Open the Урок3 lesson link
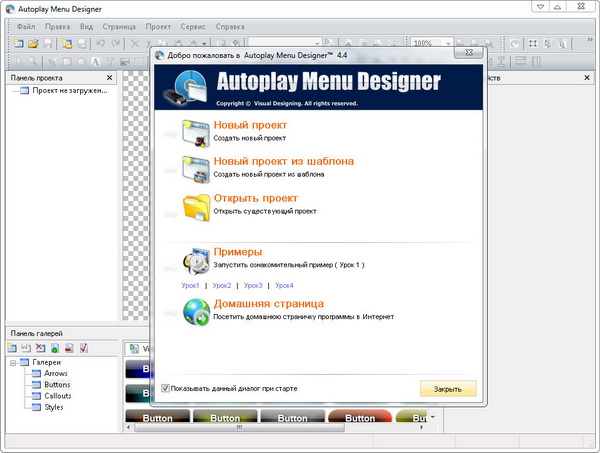 coord(253,285)
